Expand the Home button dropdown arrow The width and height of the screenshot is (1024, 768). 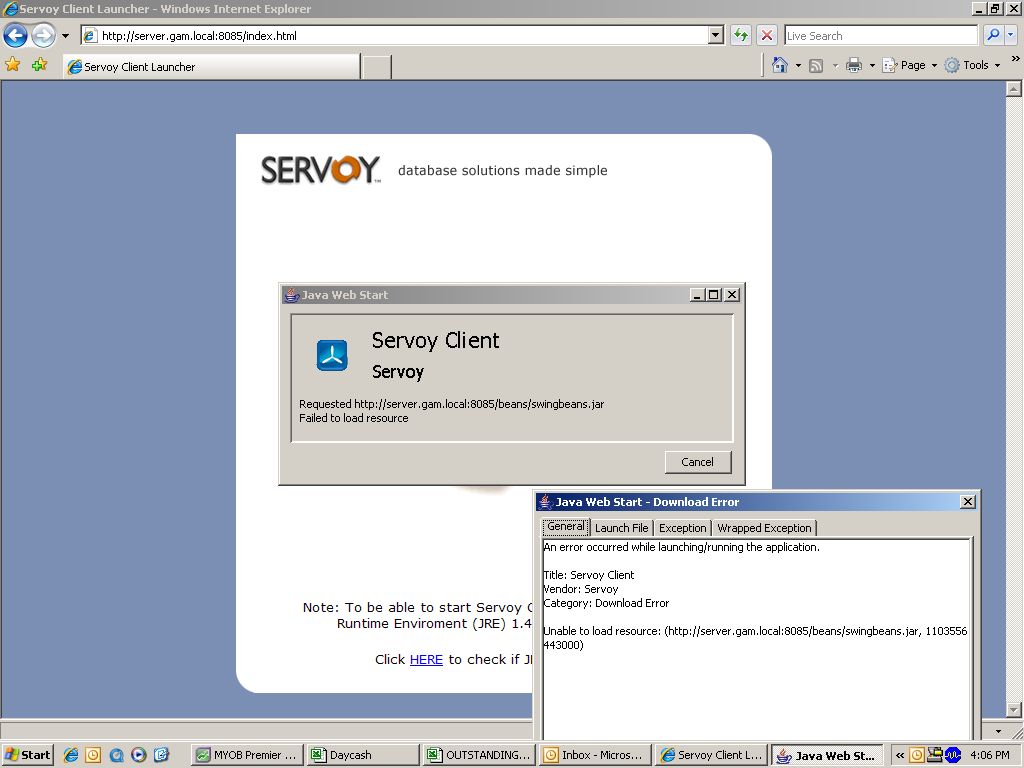798,65
